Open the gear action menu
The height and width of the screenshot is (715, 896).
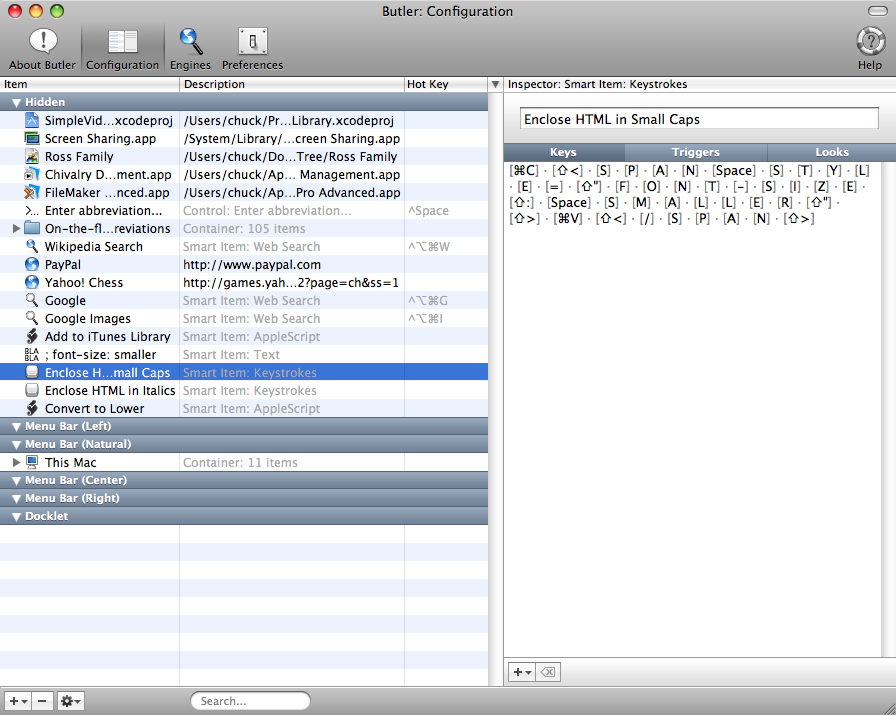tap(71, 701)
